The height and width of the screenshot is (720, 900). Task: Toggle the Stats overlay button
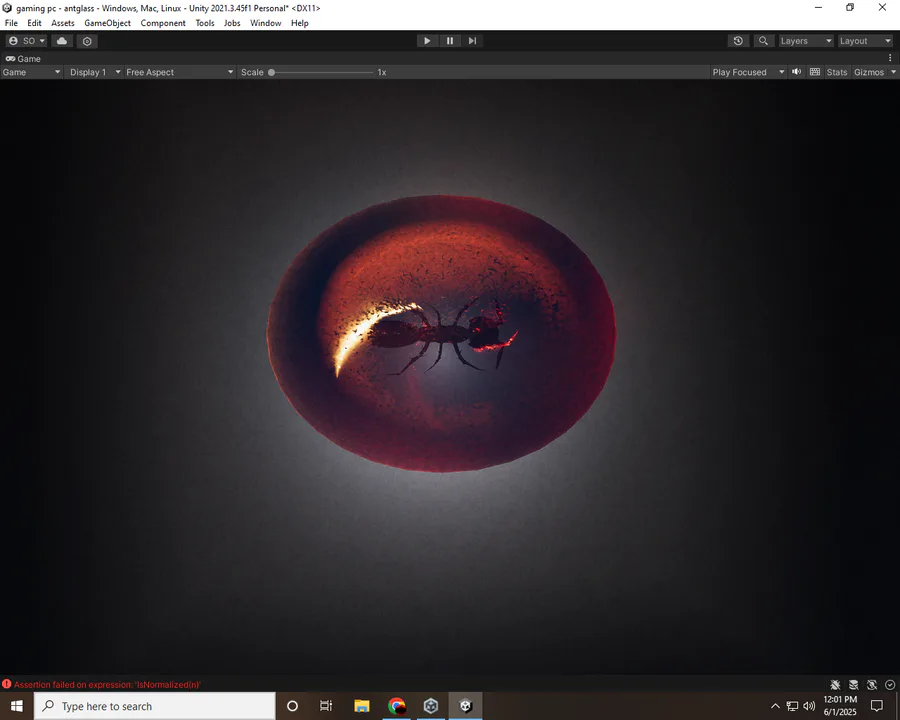point(837,72)
